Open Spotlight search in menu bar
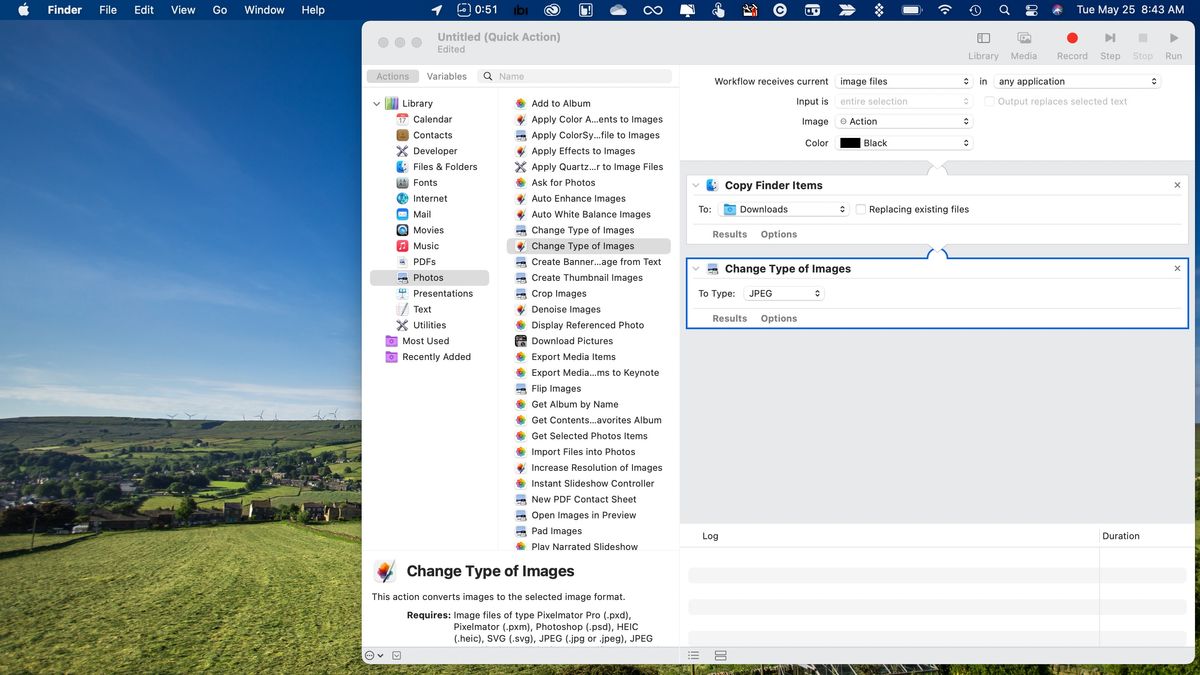 (x=1004, y=10)
